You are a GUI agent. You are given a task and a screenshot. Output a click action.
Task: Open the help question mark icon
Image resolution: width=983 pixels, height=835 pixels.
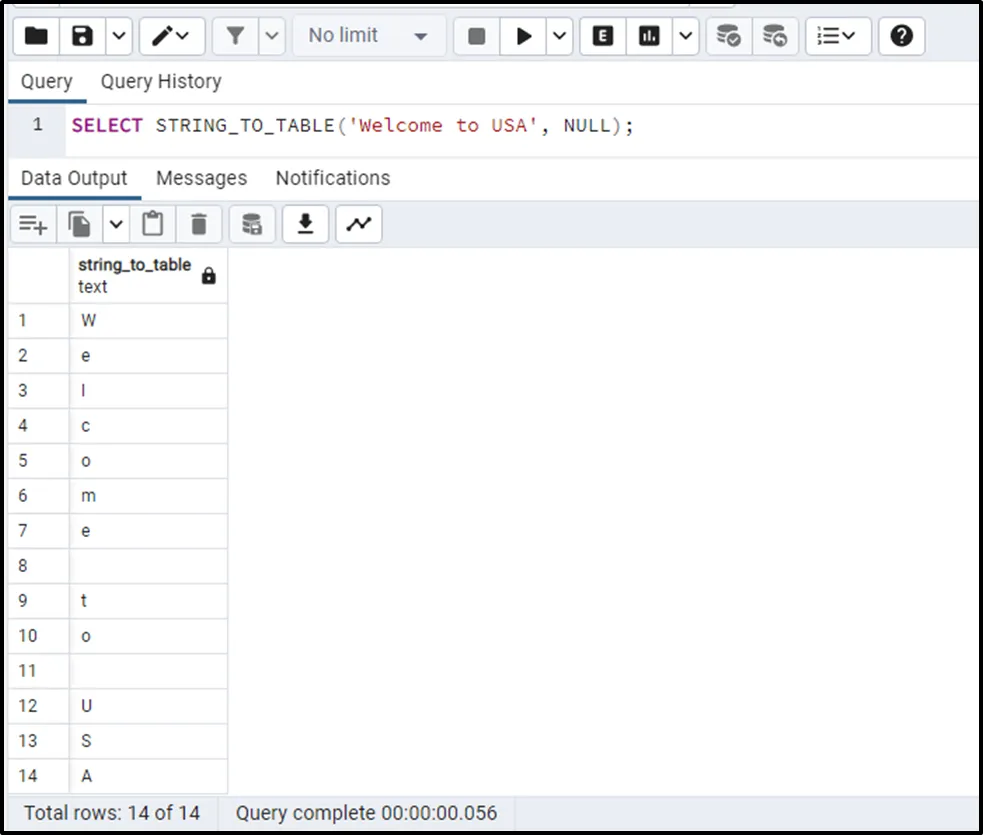tap(901, 36)
